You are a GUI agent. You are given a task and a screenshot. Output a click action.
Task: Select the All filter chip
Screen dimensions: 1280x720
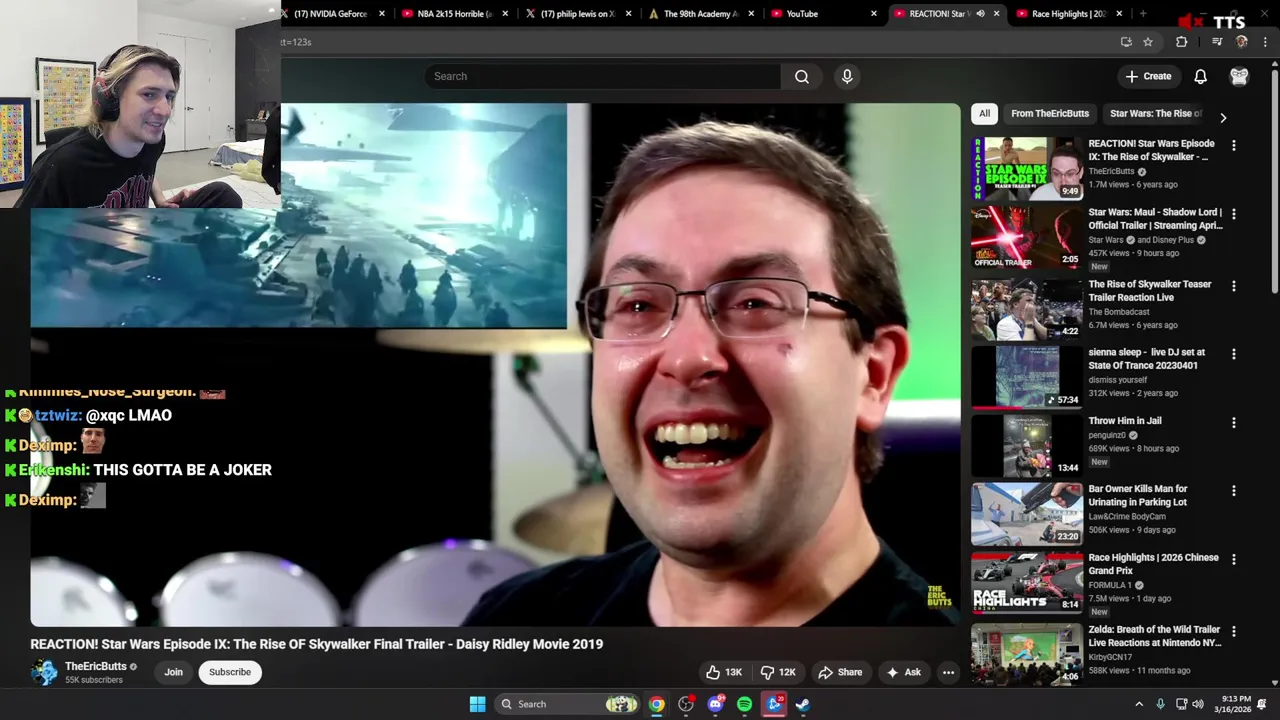pyautogui.click(x=984, y=113)
